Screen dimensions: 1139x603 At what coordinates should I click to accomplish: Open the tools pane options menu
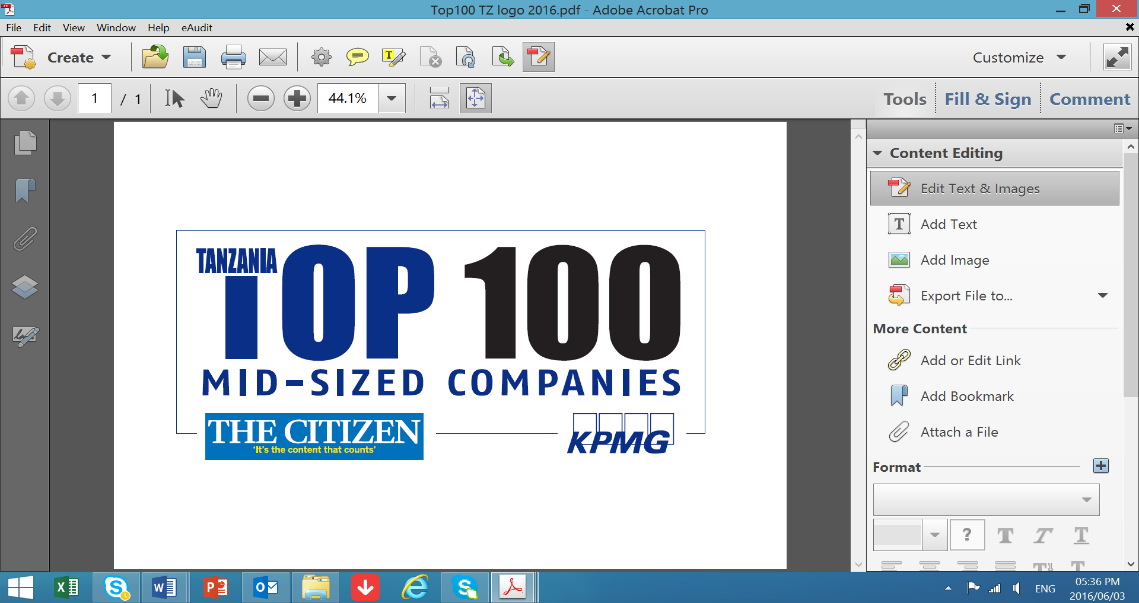click(x=1123, y=129)
